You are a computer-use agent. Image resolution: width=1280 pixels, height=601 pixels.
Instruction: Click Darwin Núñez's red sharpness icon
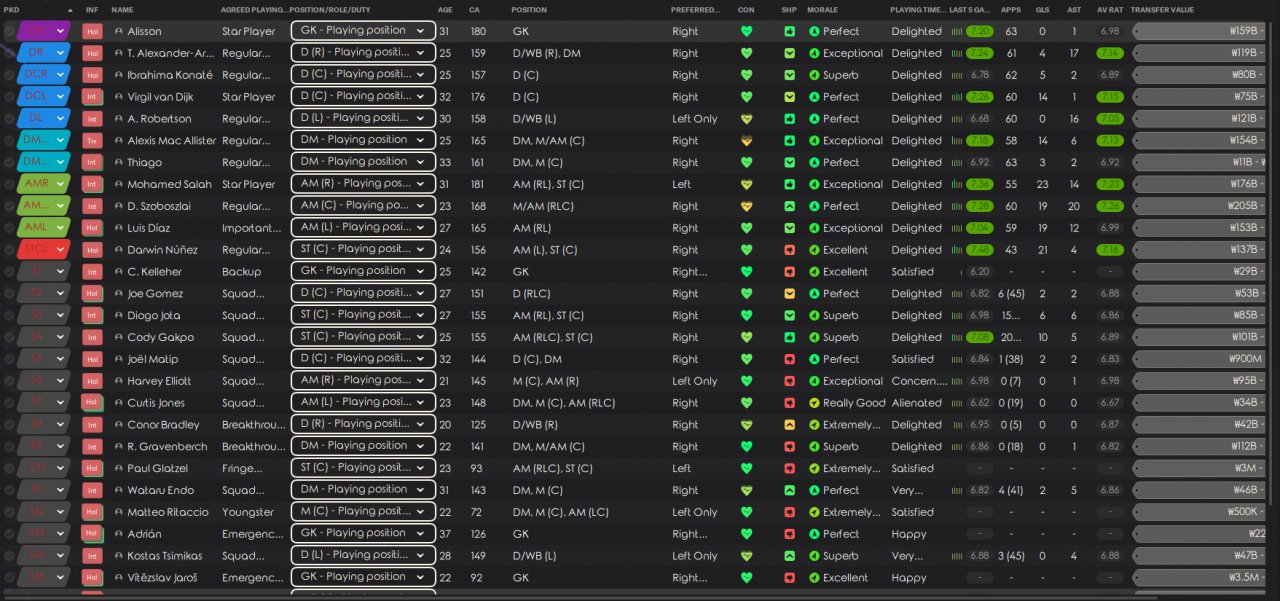(790, 250)
